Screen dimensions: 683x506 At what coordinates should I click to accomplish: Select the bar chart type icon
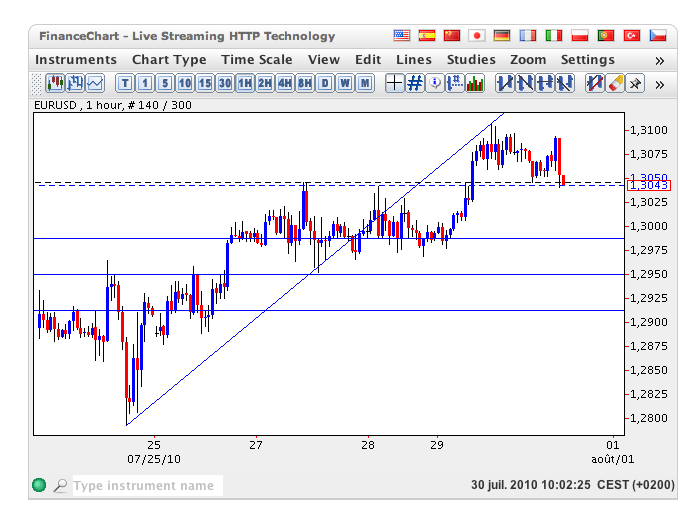click(75, 83)
